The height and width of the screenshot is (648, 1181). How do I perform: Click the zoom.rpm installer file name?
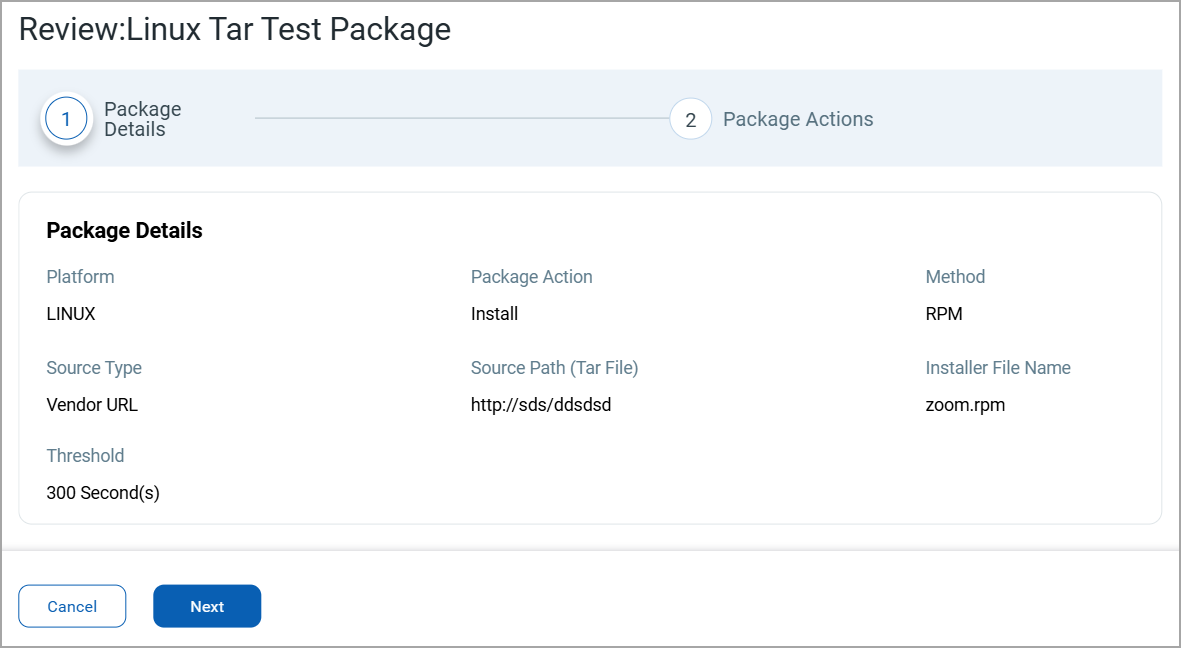tap(965, 405)
